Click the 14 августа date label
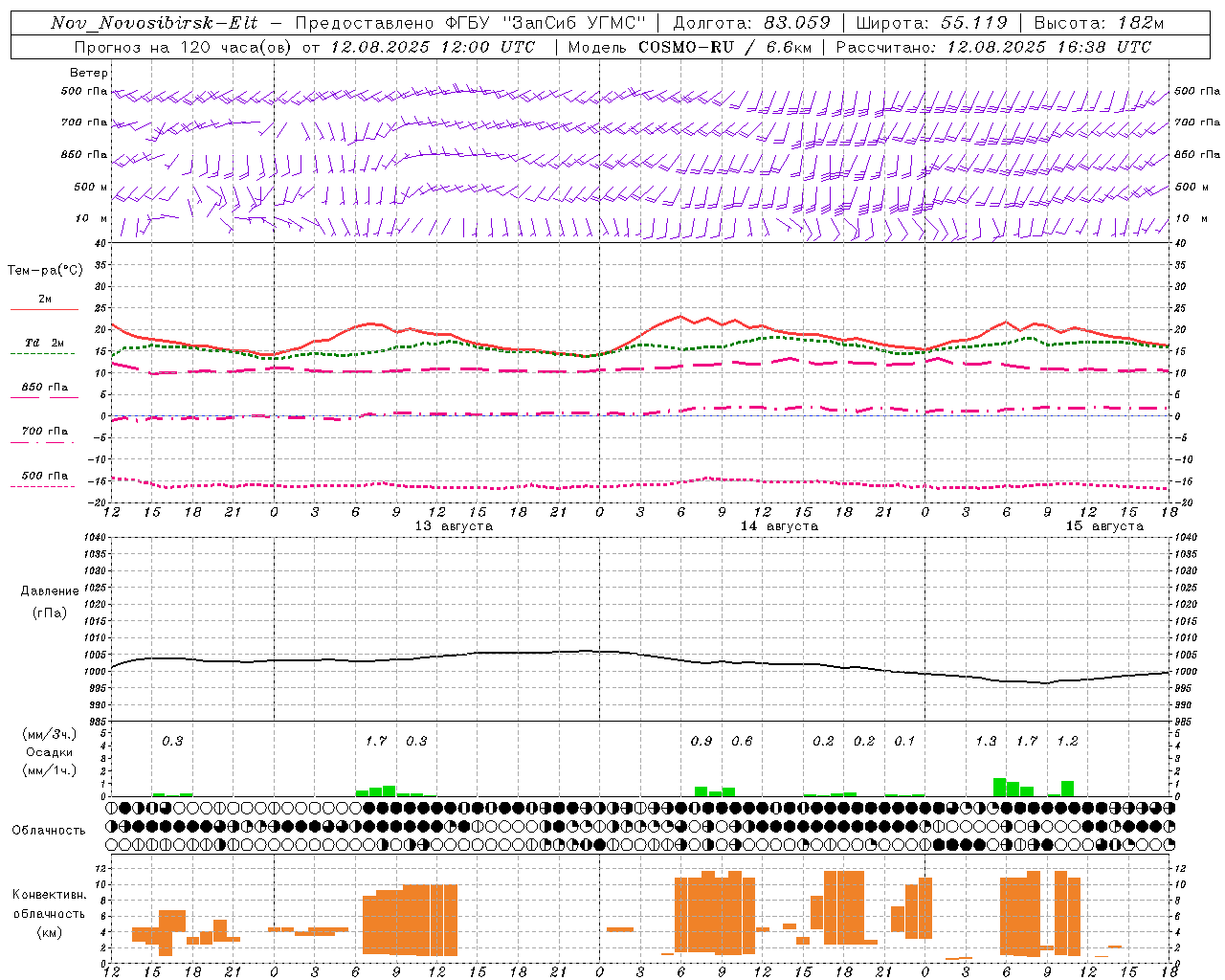 [x=779, y=526]
